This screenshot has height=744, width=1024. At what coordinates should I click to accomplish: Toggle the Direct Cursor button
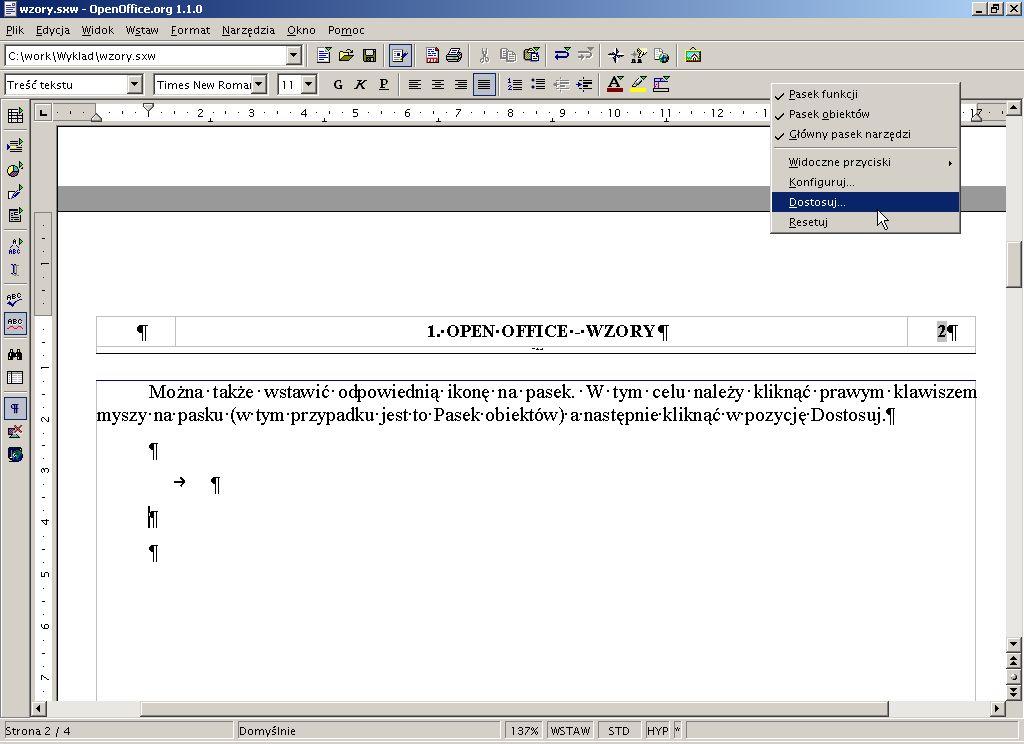(x=15, y=269)
